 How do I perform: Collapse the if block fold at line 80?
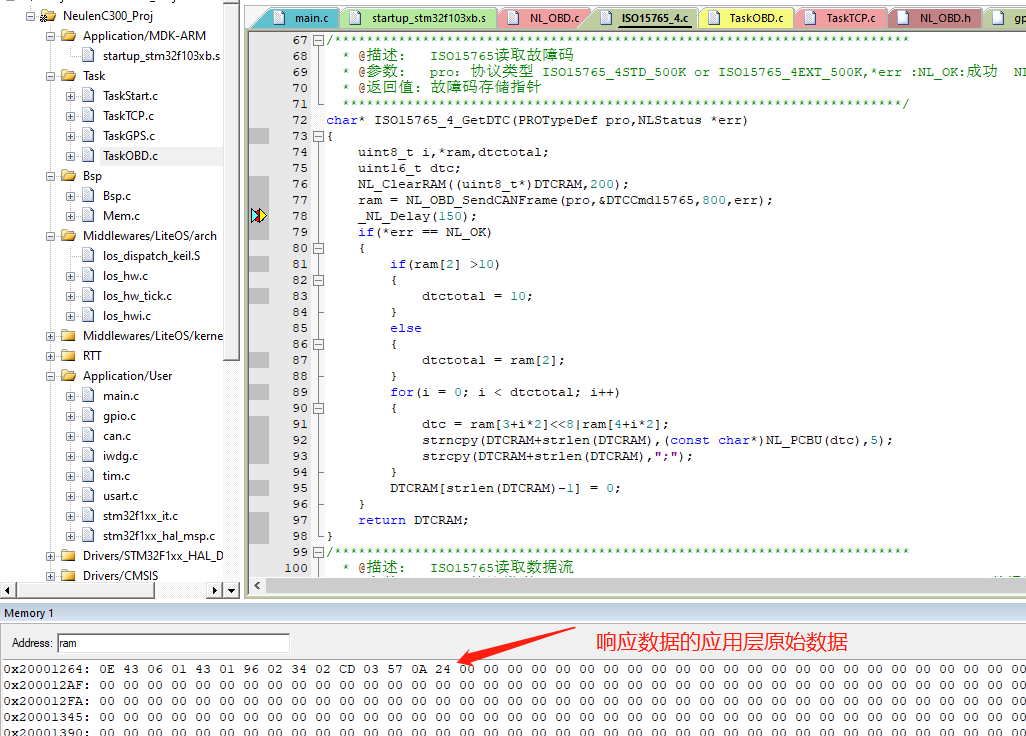319,248
